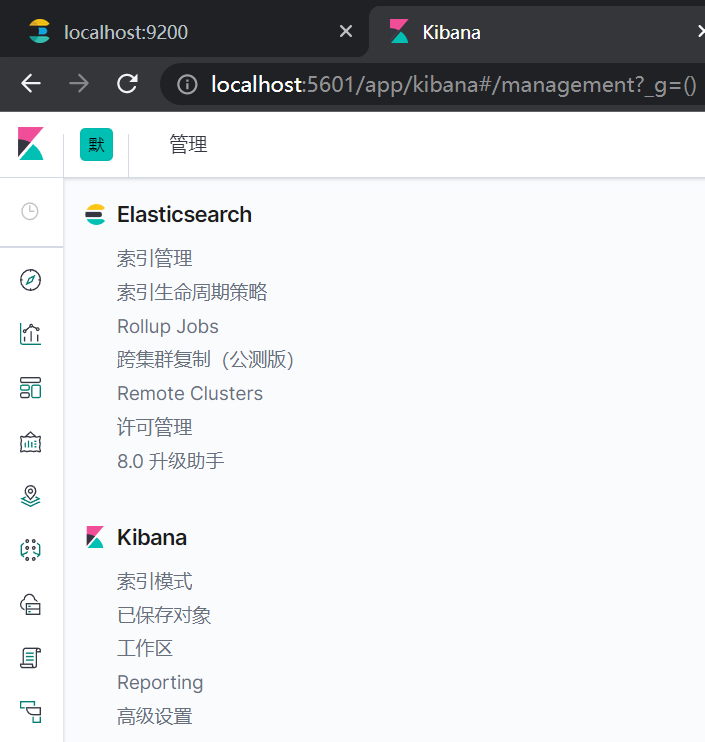Close the localhost:9200 tab
The image size is (705, 742).
346,32
